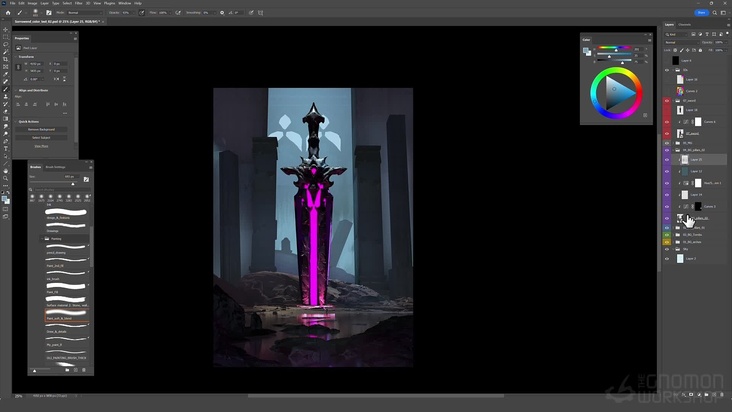
Task: Open the Window menu
Action: pyautogui.click(x=125, y=3)
